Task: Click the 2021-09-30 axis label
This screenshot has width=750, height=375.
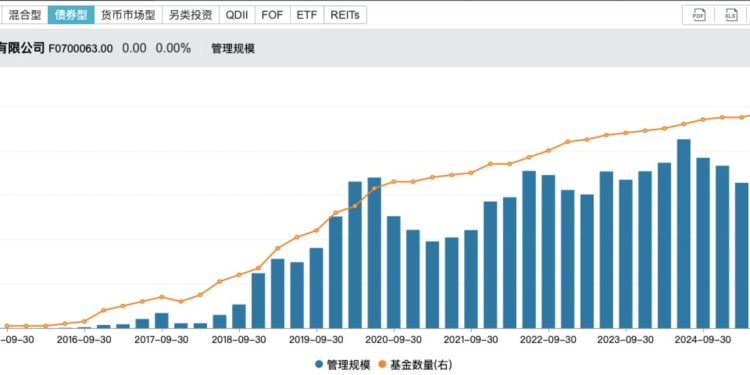Action: click(472, 340)
